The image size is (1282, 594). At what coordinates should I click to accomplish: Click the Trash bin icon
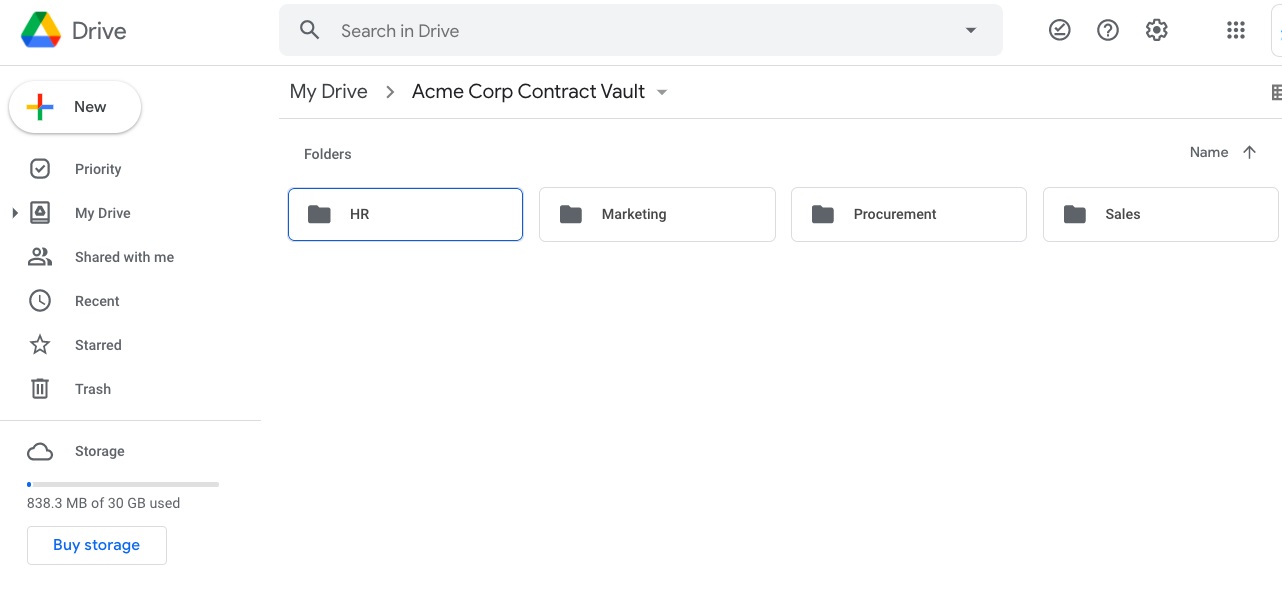(40, 389)
